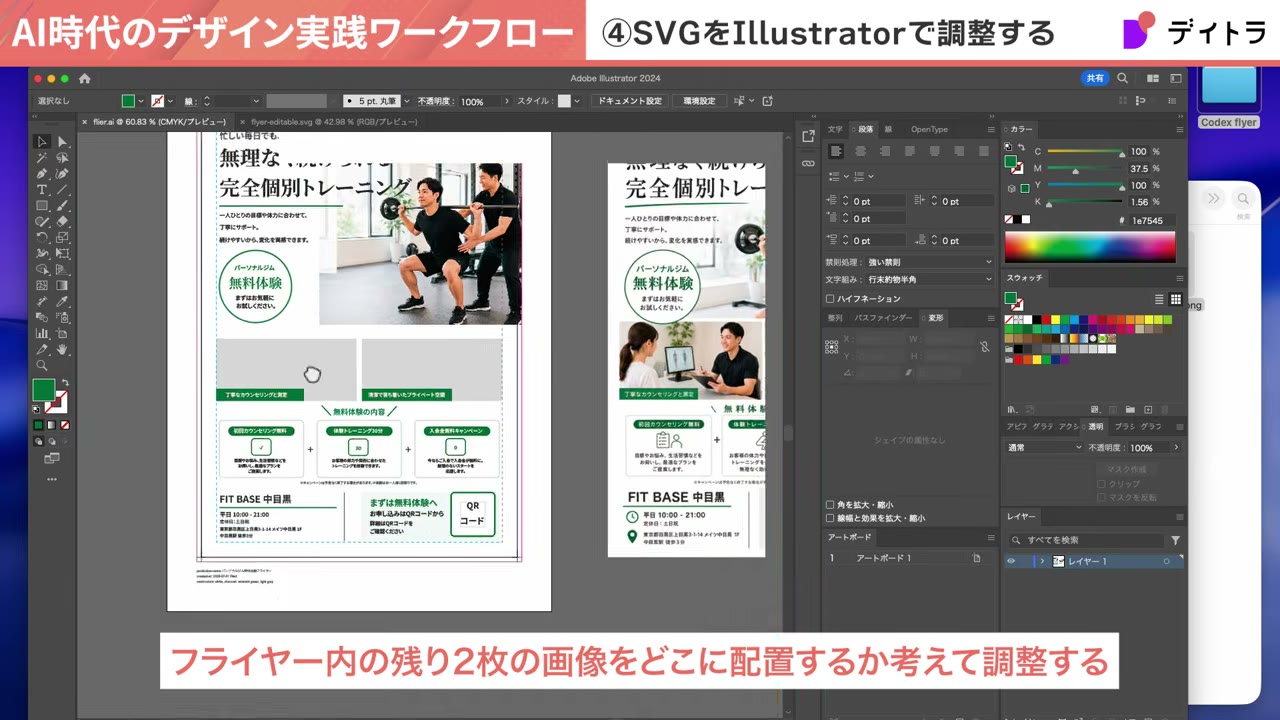Click the ドキュメント設定 button
The height and width of the screenshot is (720, 1280).
click(630, 101)
